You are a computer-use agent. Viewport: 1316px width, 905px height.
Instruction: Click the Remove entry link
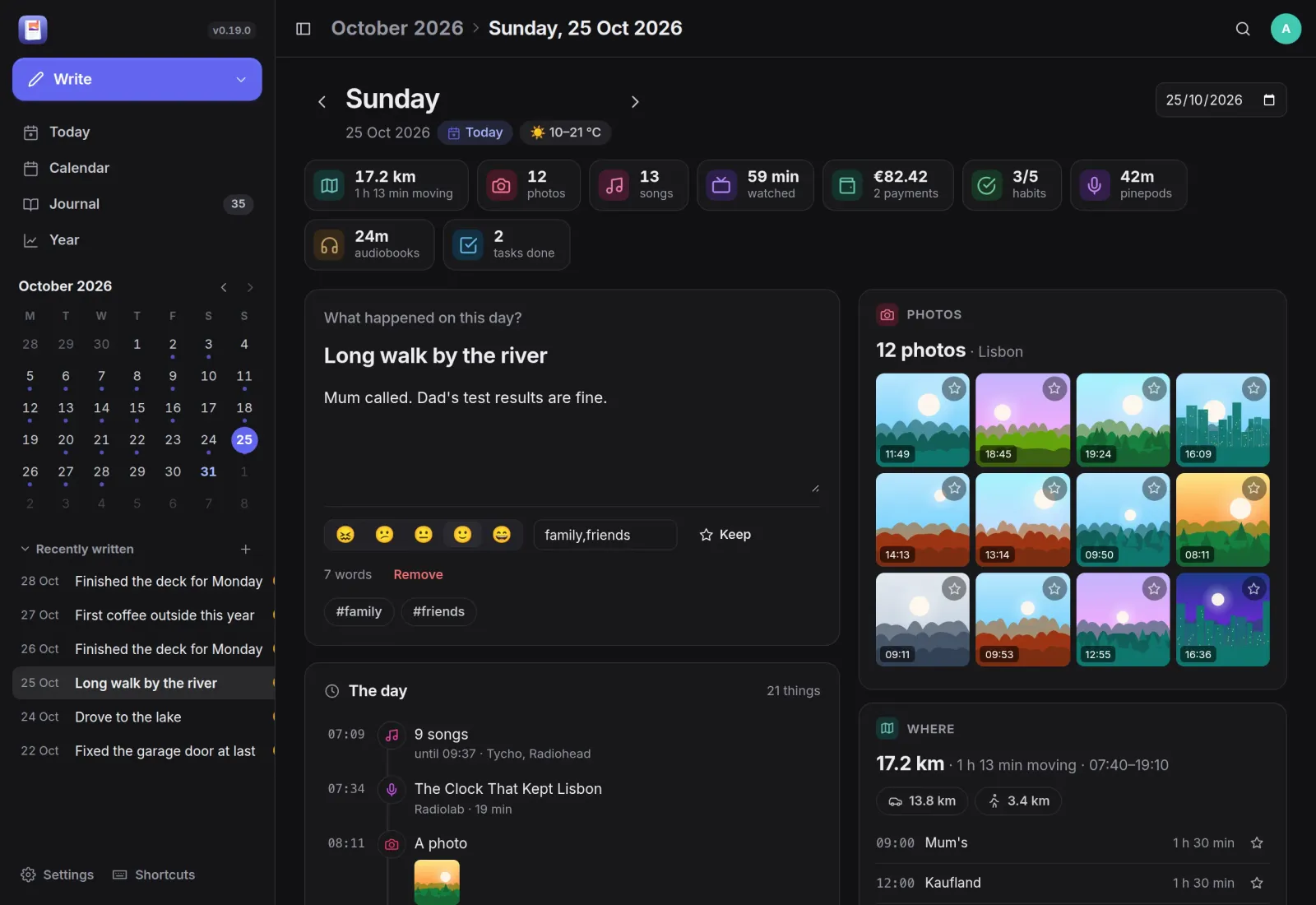(x=418, y=574)
